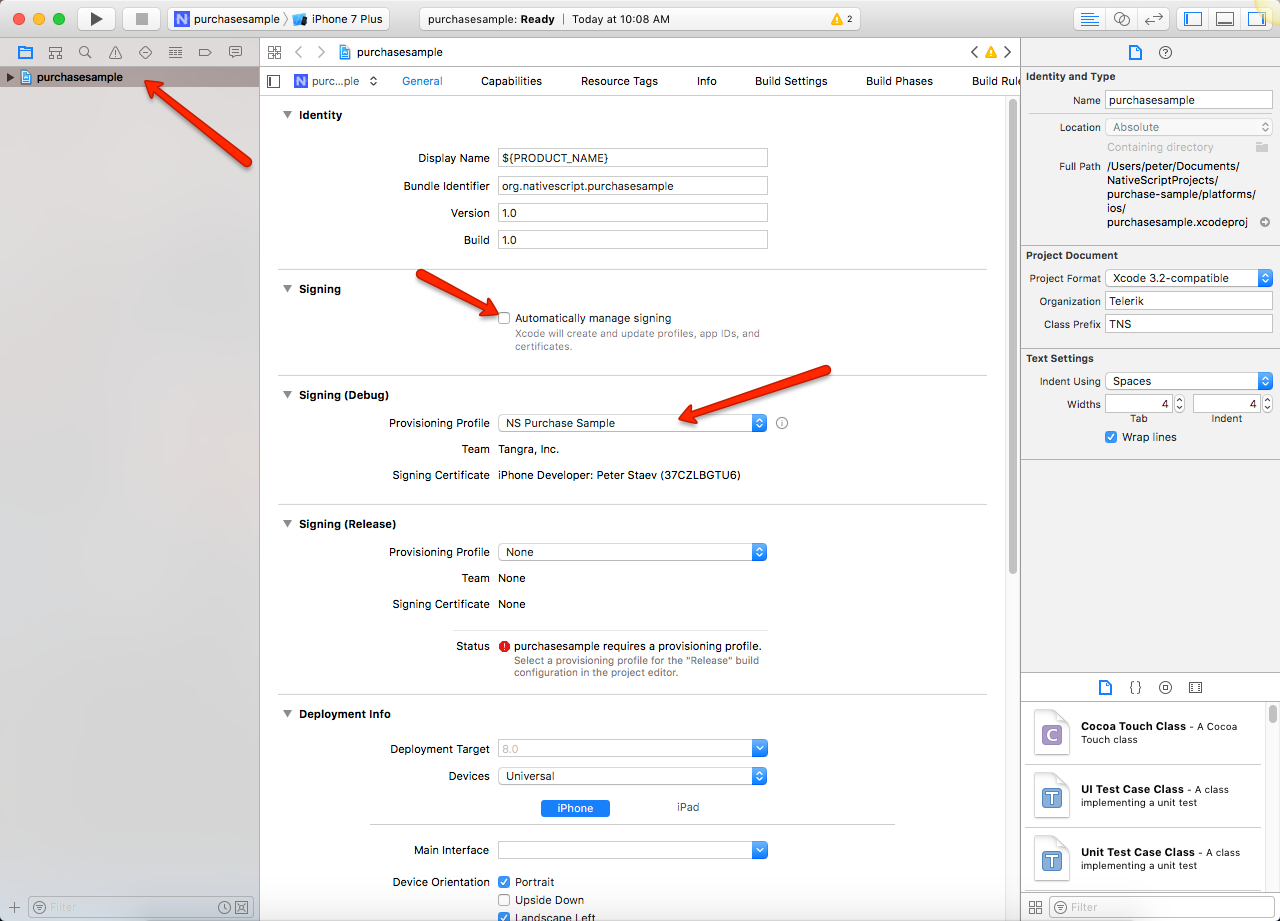The width and height of the screenshot is (1280, 921).
Task: Show the assistant editor
Action: pyautogui.click(x=1121, y=19)
